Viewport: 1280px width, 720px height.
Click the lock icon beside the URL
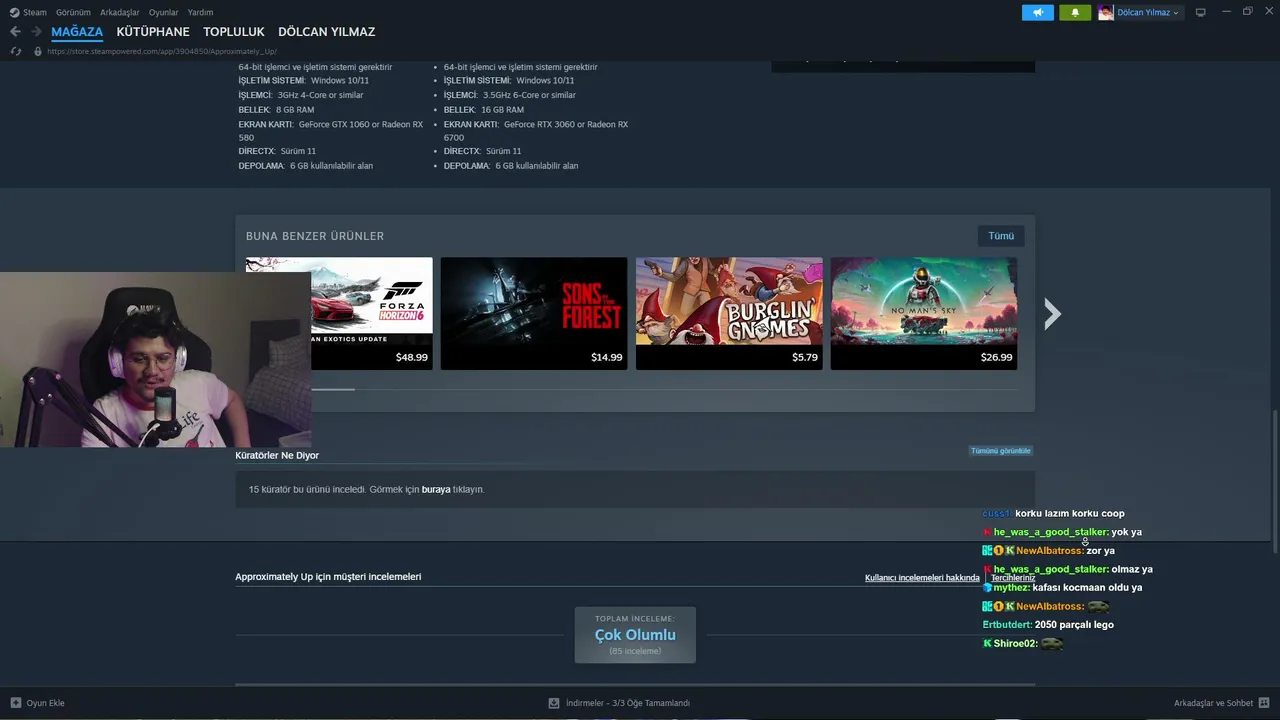pyautogui.click(x=38, y=51)
